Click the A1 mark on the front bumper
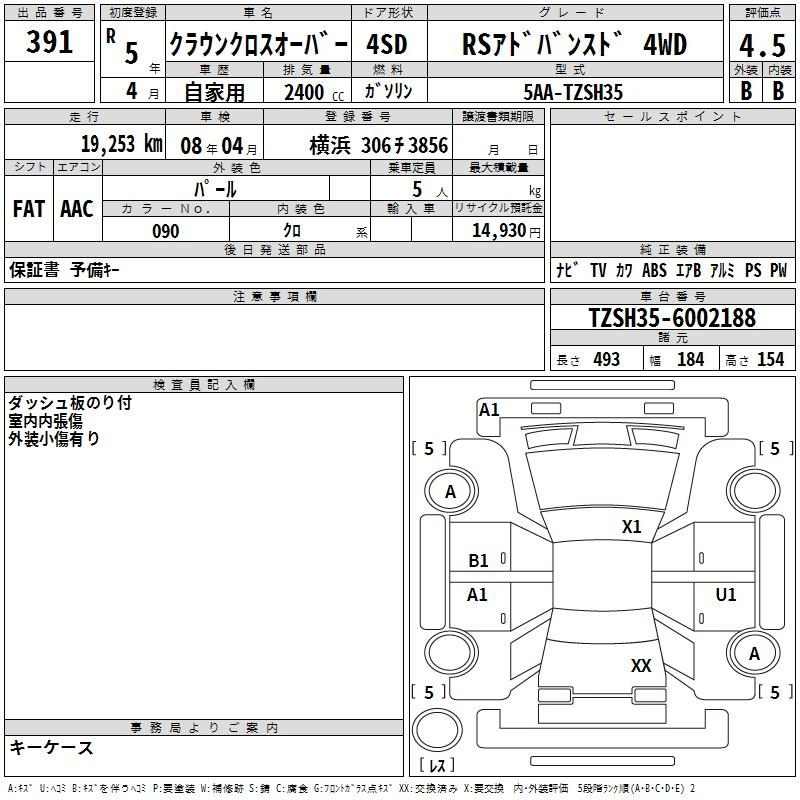Screen dimensions: 800x800 coord(489,410)
